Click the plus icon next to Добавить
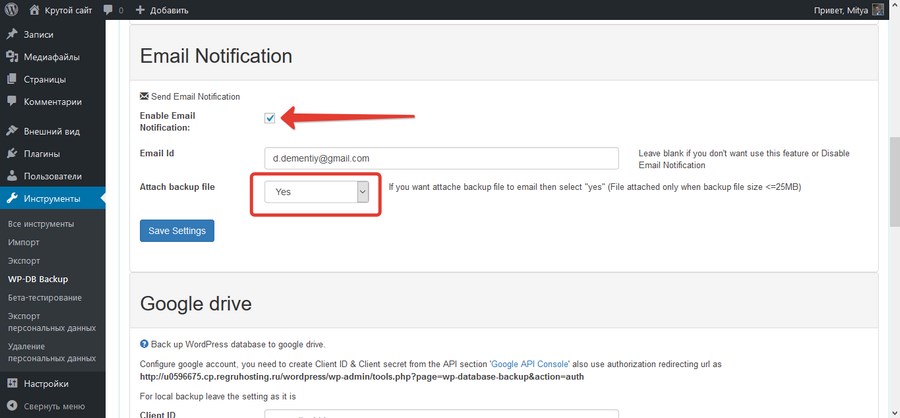900x418 pixels. pyautogui.click(x=140, y=10)
